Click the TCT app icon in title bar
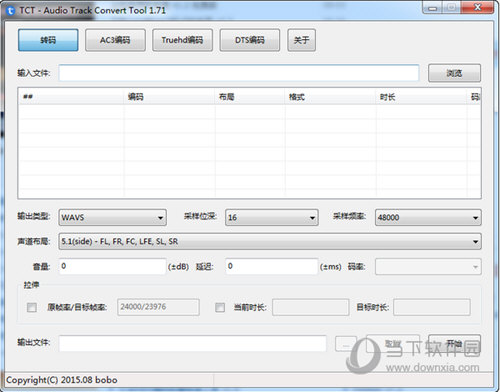 (x=11, y=11)
